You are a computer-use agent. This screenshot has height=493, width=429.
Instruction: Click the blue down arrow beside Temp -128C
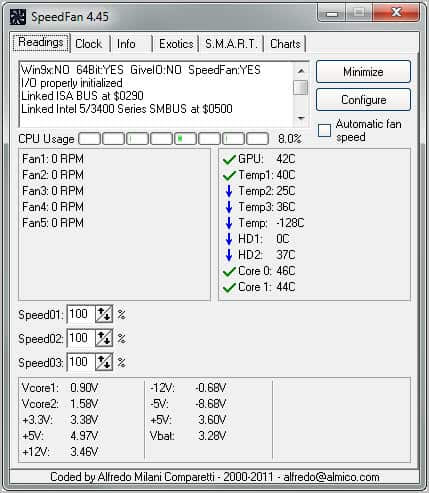[x=229, y=223]
